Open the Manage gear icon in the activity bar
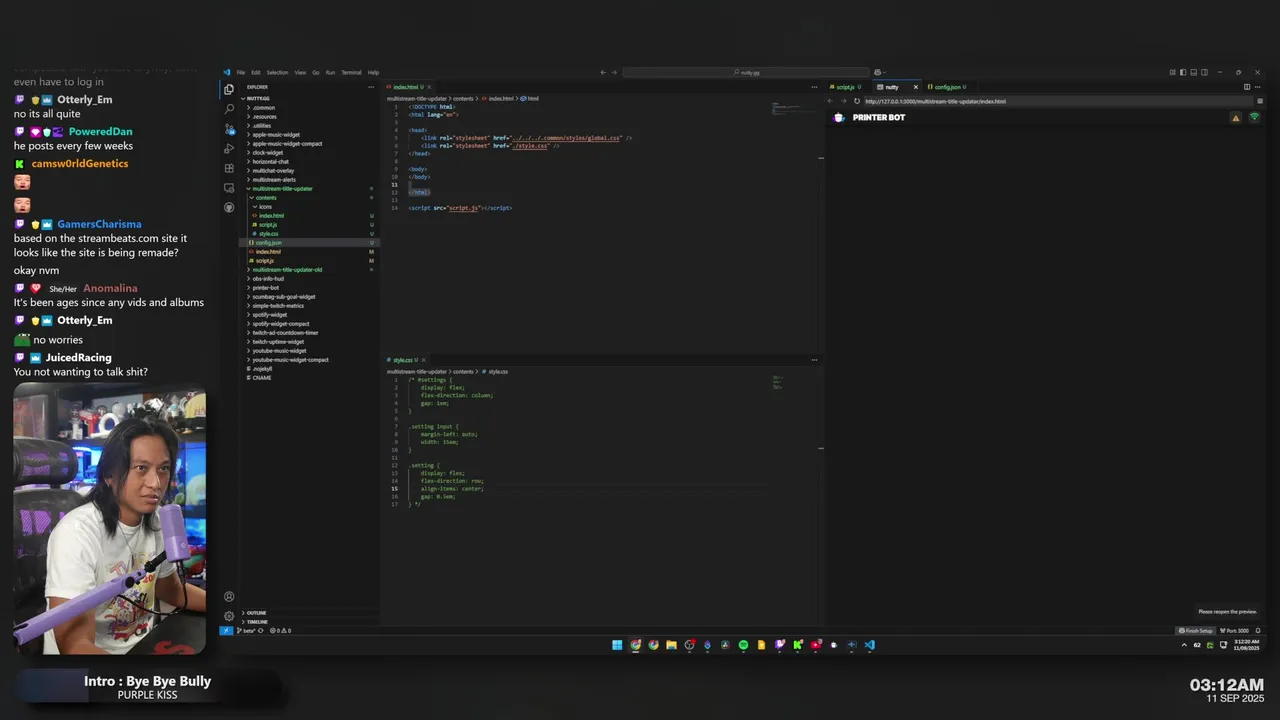This screenshot has width=1280, height=720. pos(229,616)
